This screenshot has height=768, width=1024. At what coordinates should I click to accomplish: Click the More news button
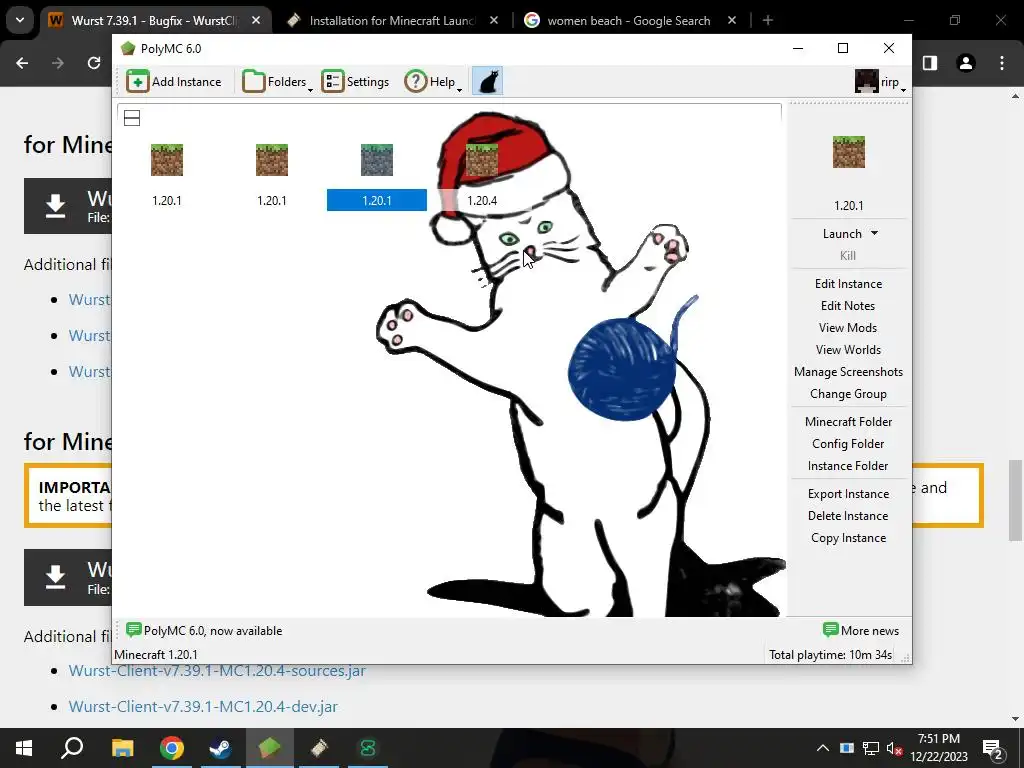[x=861, y=630]
